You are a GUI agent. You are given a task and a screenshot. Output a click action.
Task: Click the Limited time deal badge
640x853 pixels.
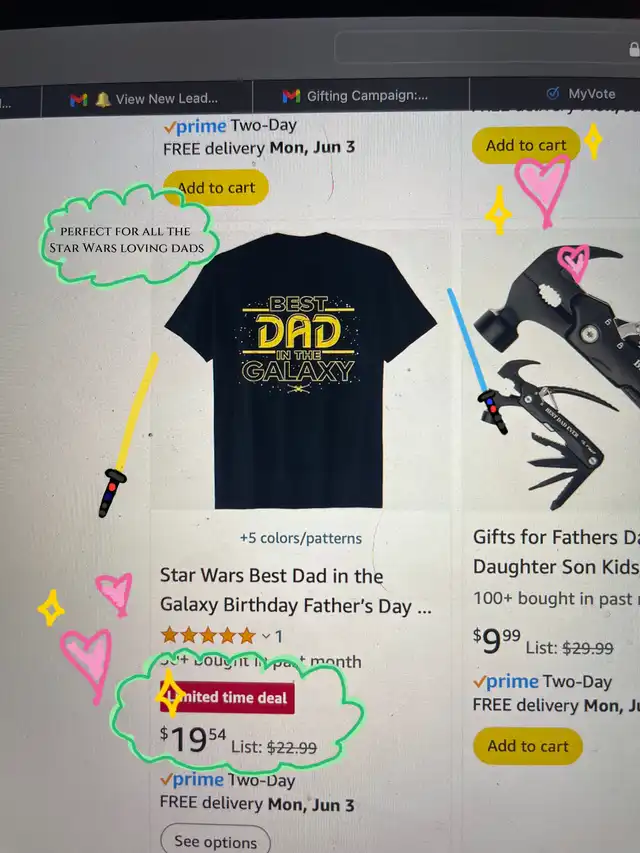point(227,697)
